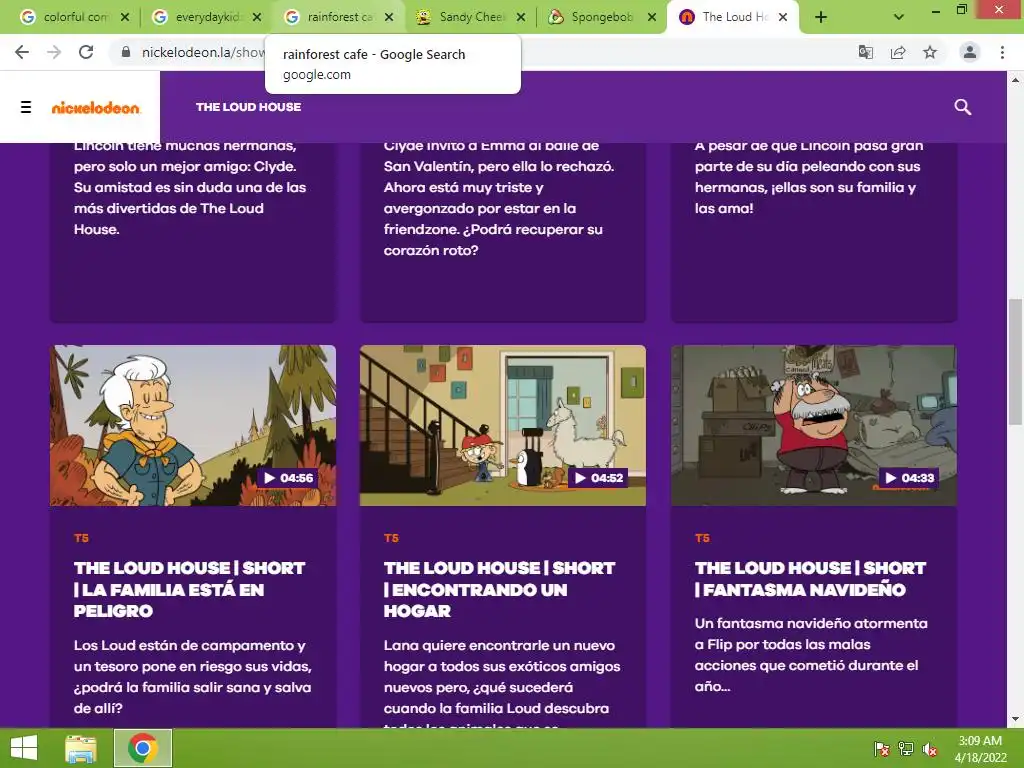This screenshot has width=1024, height=768.
Task: Open the Chrome profile avatar icon
Action: 970,52
